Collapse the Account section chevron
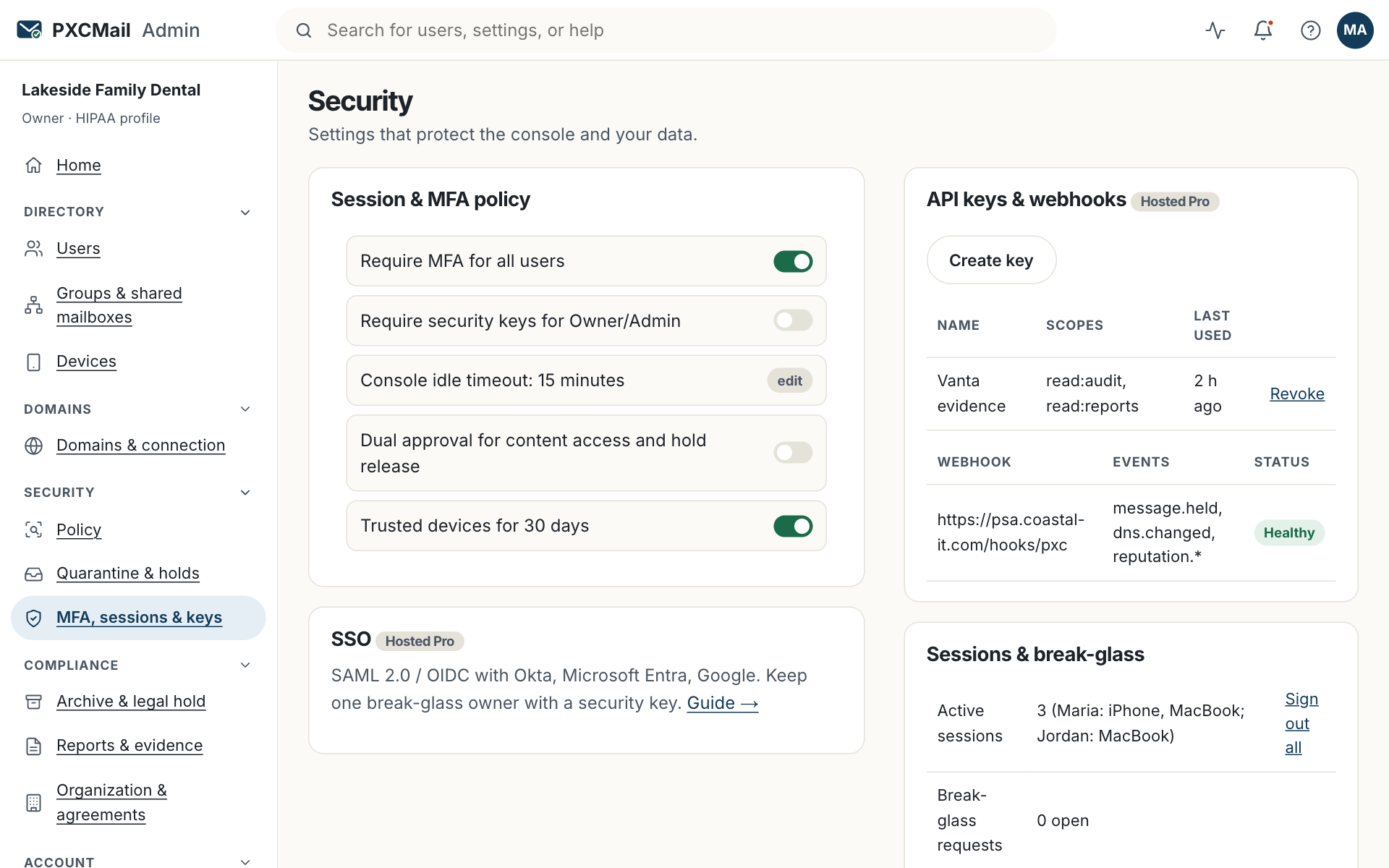1389x868 pixels. point(245,861)
